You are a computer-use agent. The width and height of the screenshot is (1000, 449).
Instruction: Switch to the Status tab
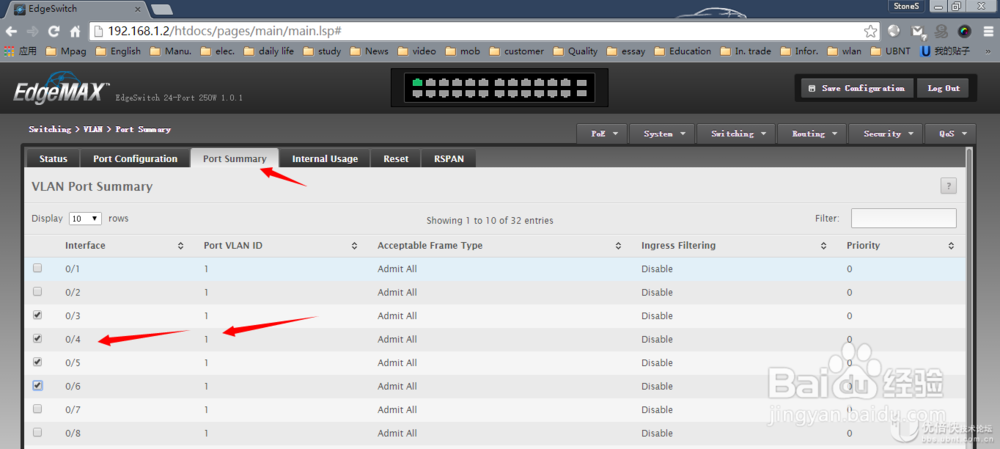53,159
